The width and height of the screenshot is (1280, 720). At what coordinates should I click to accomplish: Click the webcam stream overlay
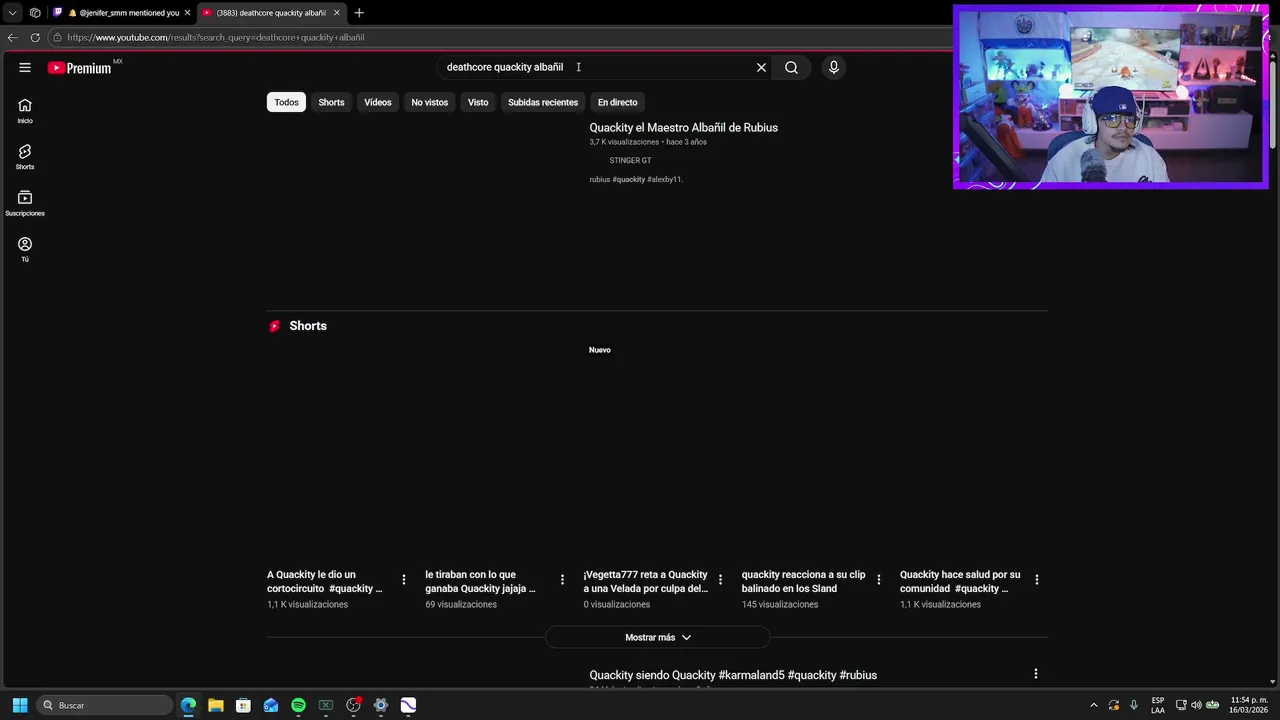tap(1111, 96)
